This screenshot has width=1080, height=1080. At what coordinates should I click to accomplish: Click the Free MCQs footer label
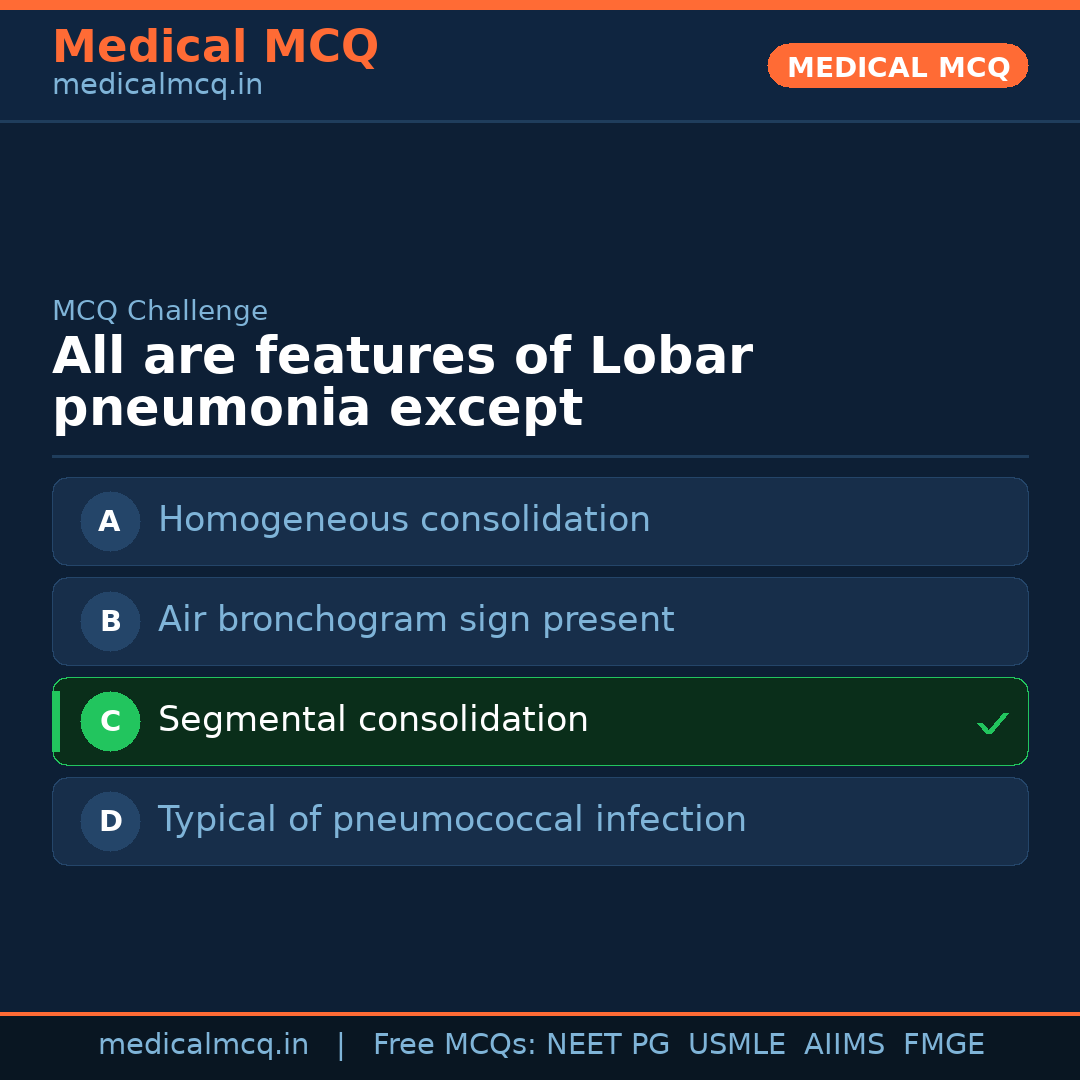(454, 1045)
